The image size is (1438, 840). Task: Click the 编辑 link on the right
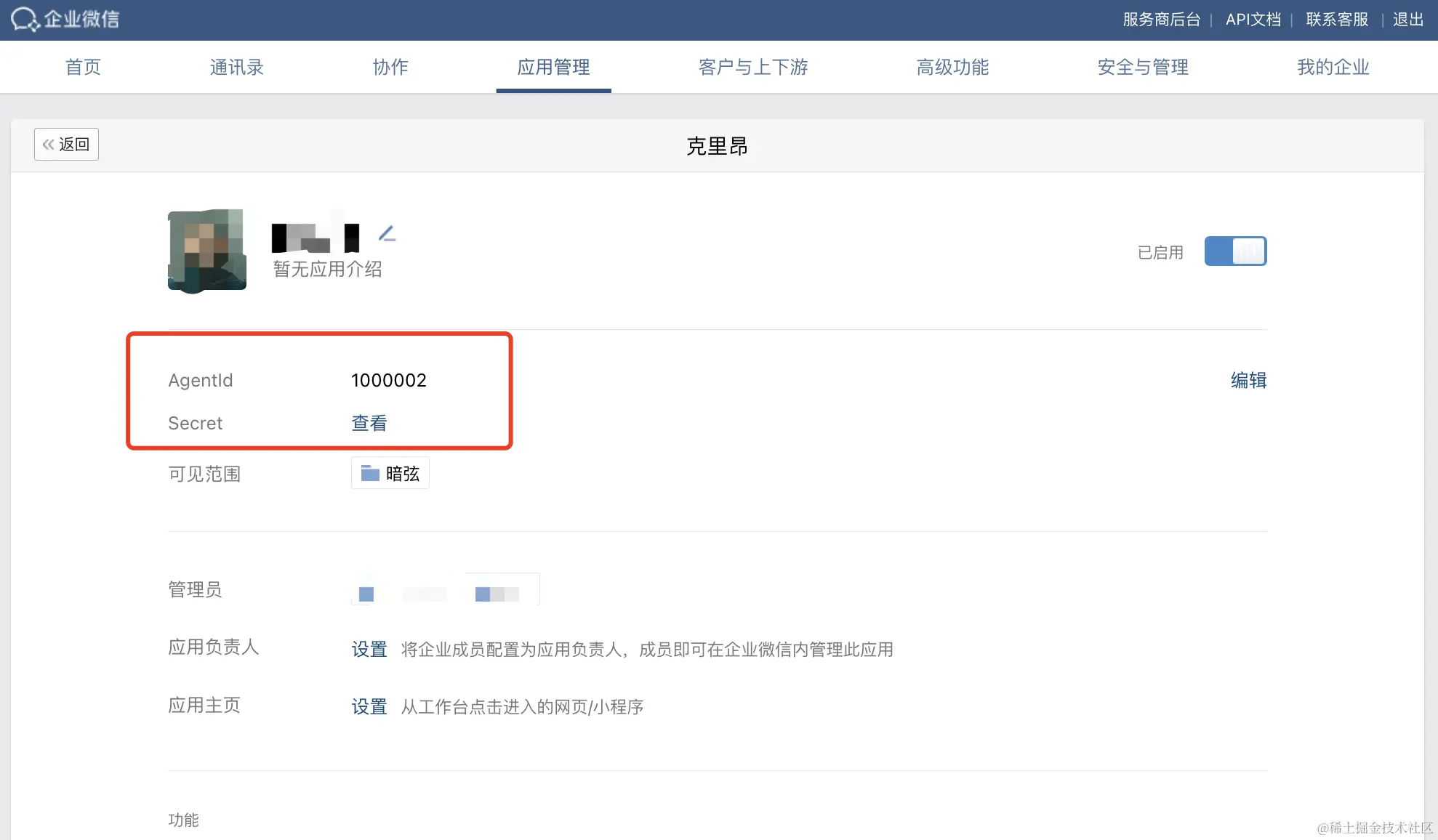click(x=1248, y=380)
